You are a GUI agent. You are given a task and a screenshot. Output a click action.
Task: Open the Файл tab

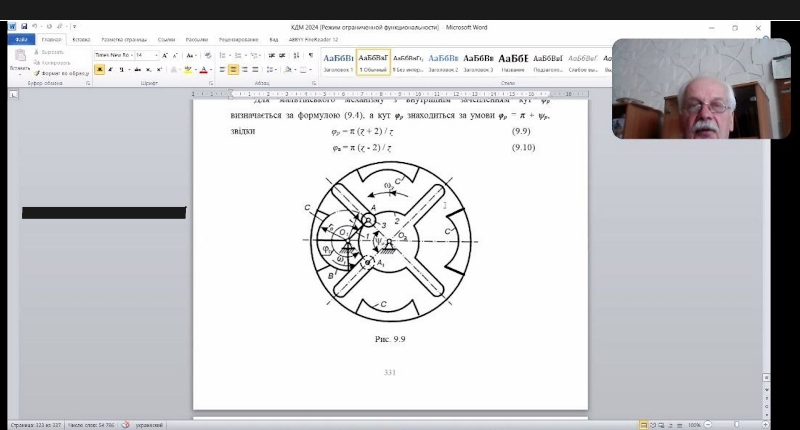[21, 39]
